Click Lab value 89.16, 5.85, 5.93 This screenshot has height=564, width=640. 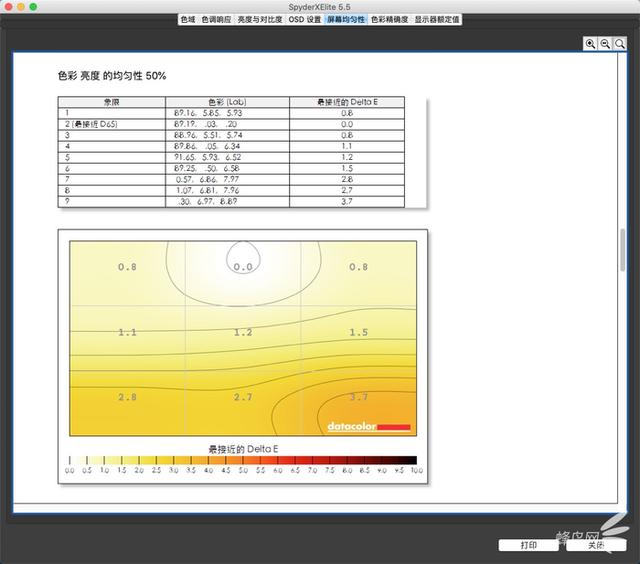pyautogui.click(x=208, y=113)
